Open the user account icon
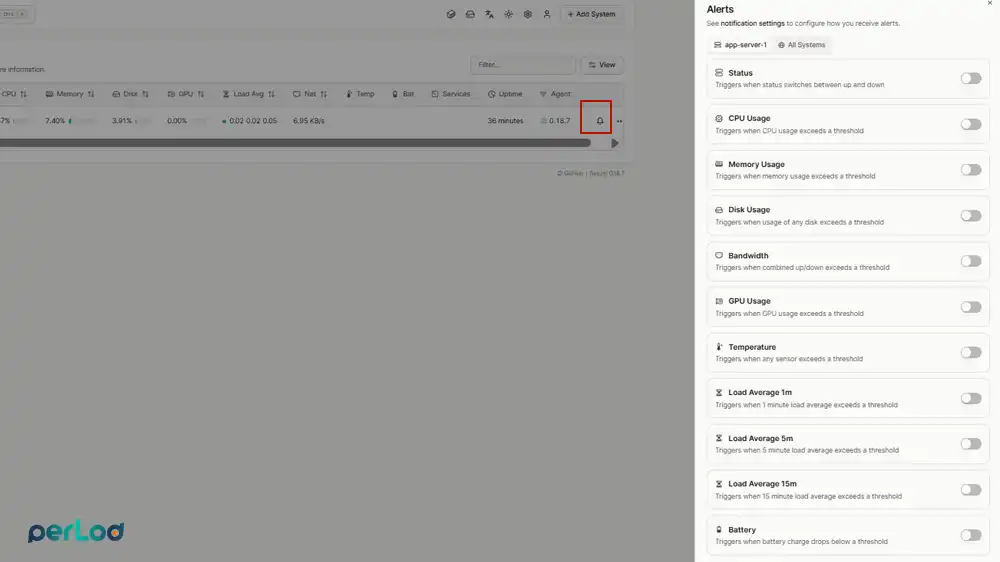This screenshot has height=562, width=1000. (547, 14)
